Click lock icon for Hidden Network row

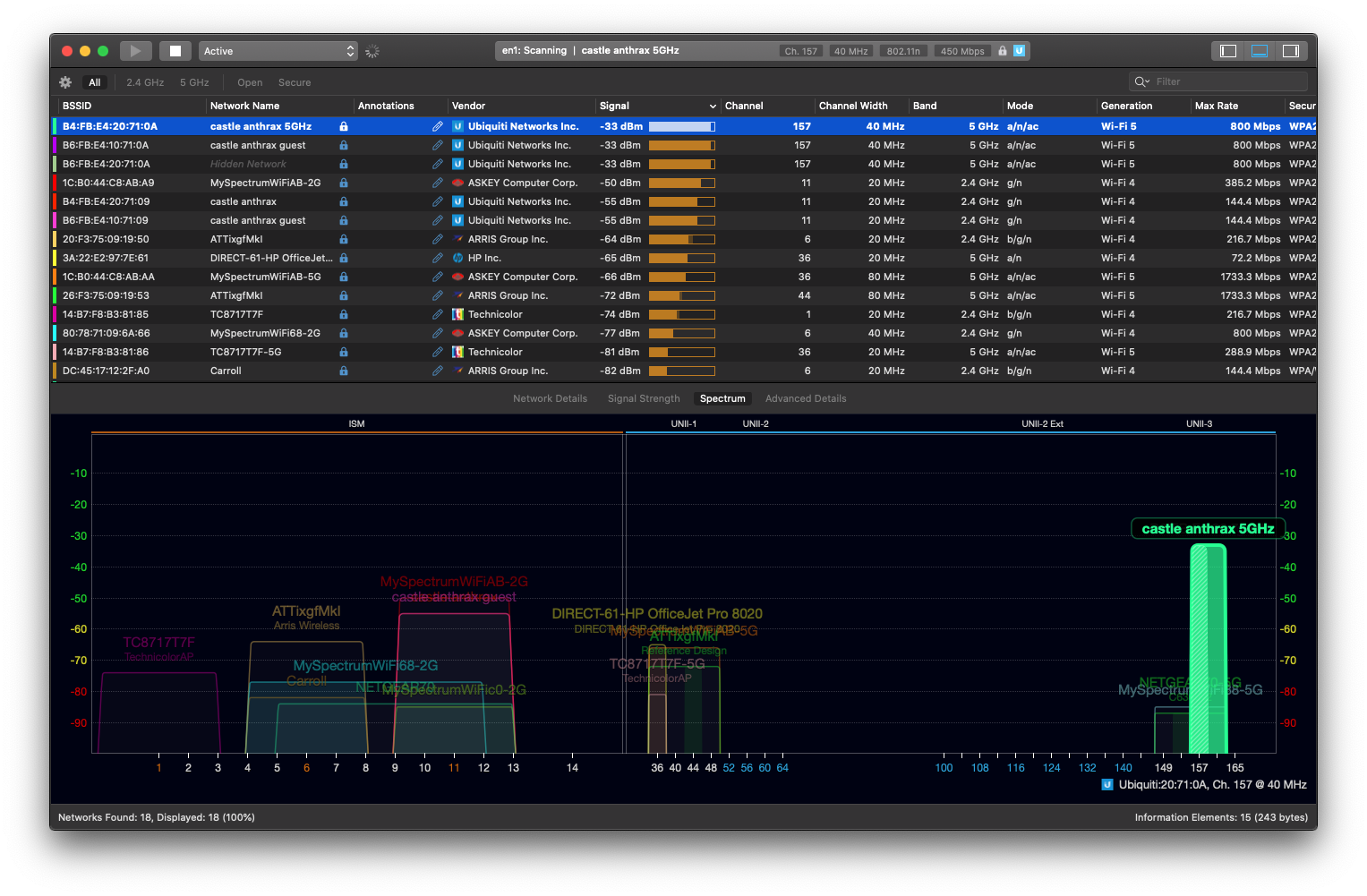(x=343, y=164)
